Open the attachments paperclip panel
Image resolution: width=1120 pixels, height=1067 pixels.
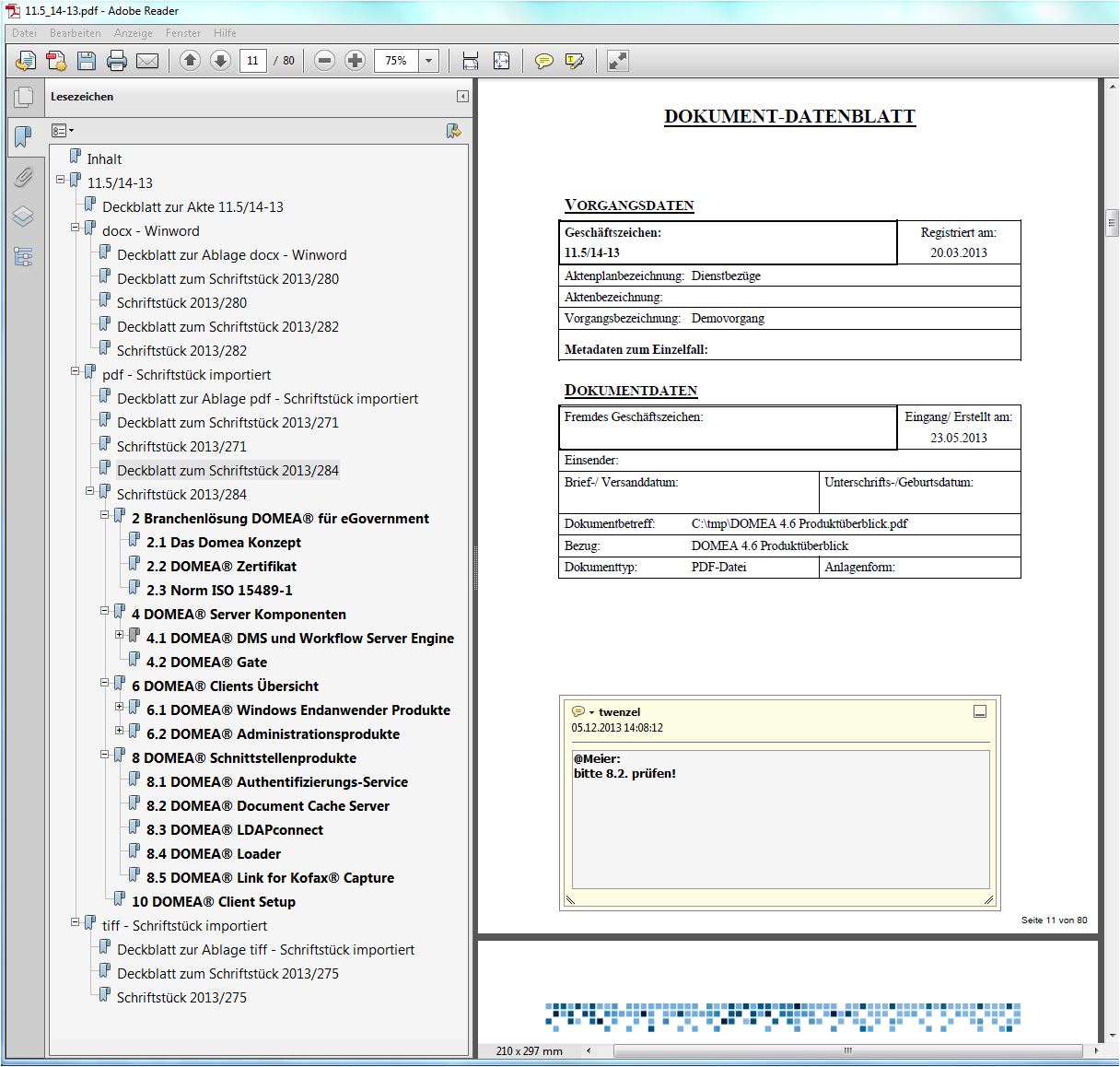click(x=23, y=177)
